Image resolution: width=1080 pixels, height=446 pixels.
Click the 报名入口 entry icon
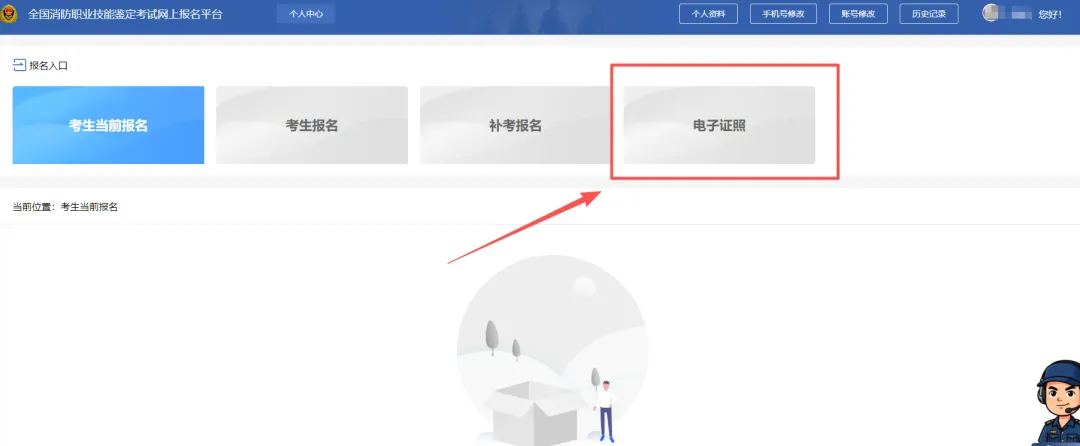[19, 65]
